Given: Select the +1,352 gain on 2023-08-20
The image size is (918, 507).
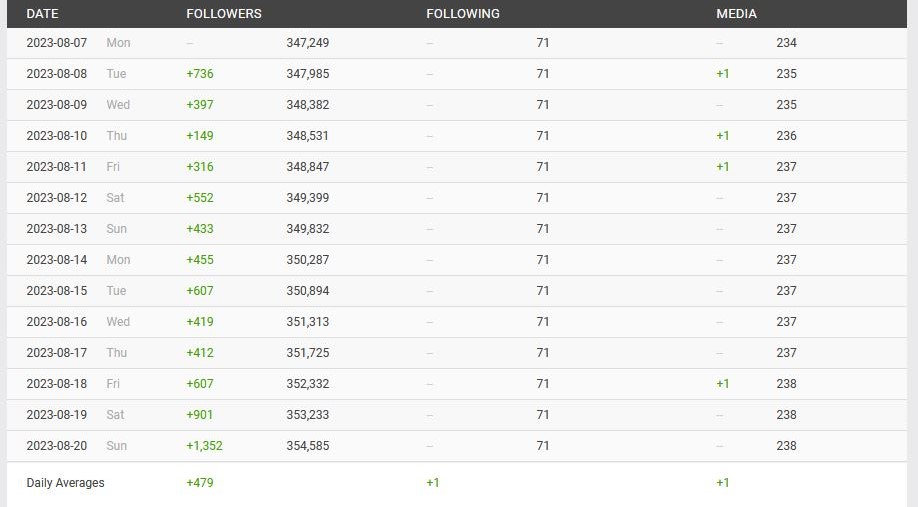Looking at the screenshot, I should click(x=204, y=446).
